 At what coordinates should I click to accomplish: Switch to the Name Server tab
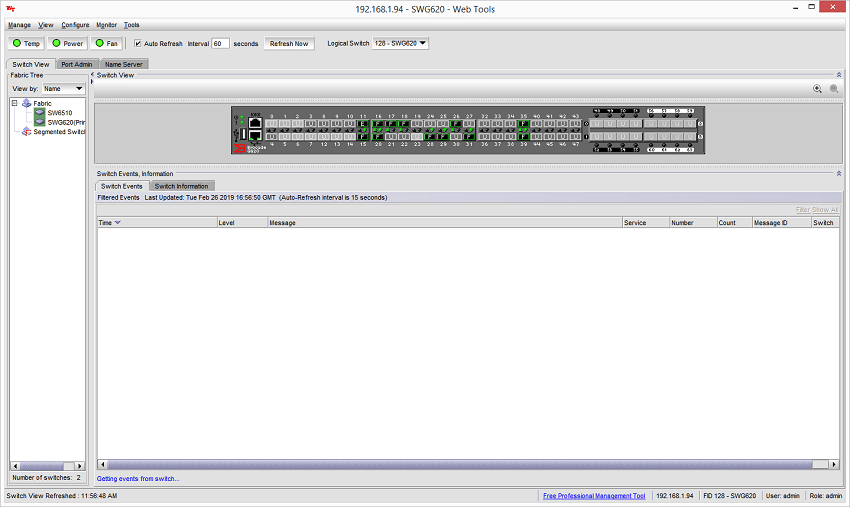[124, 64]
